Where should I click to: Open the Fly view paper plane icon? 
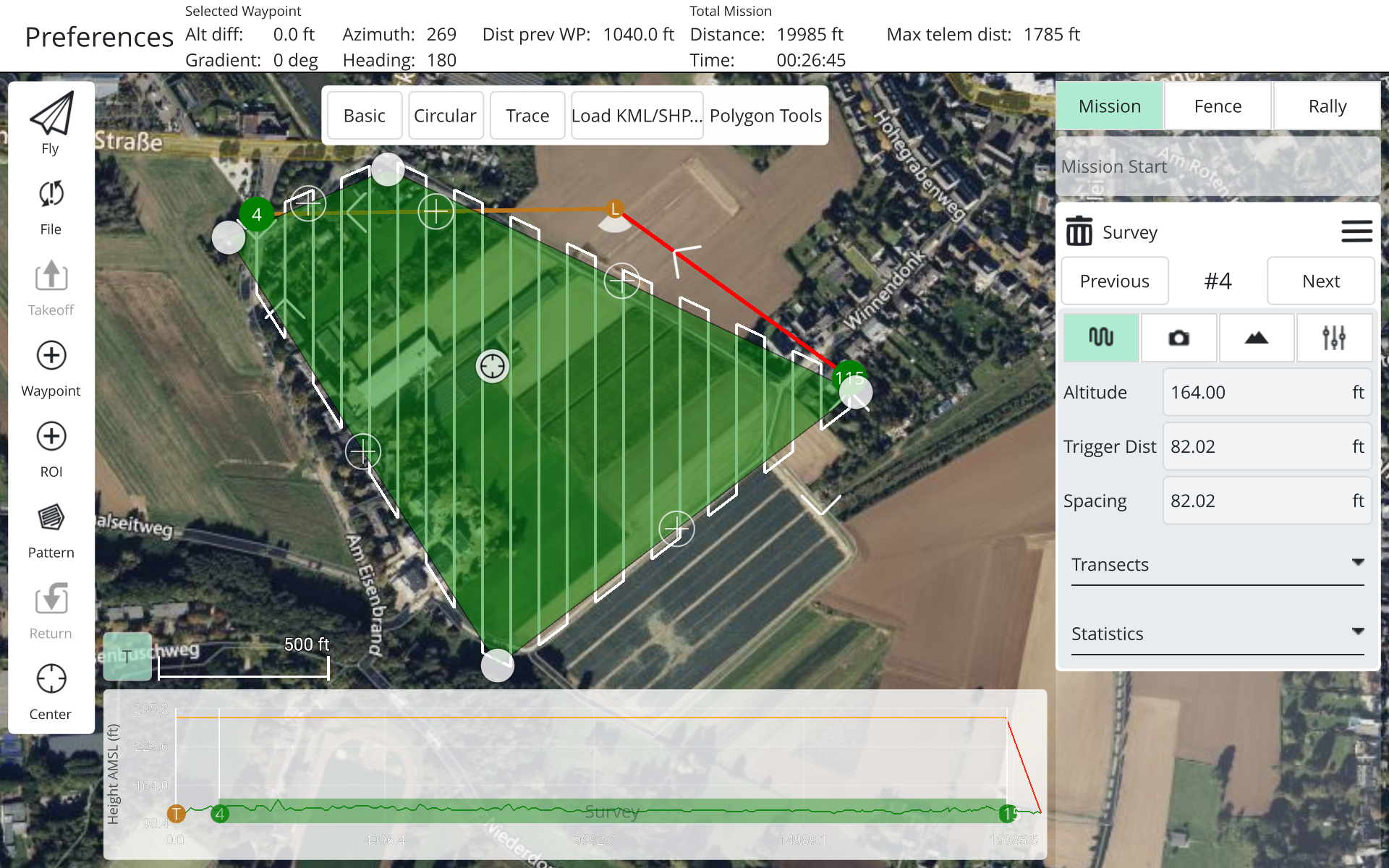point(51,114)
